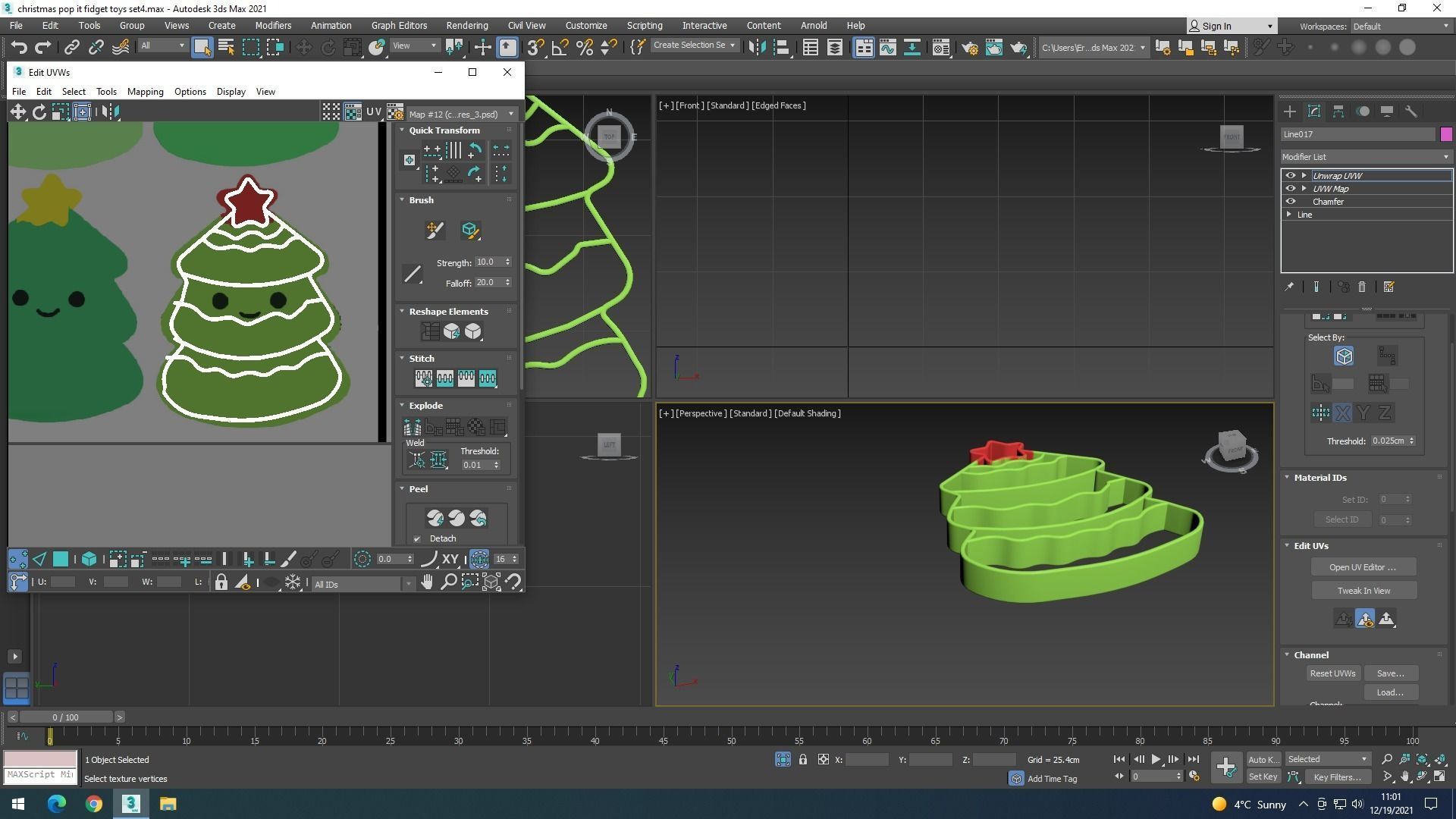Click the magenta object color swatch
The height and width of the screenshot is (819, 1456).
1446,134
